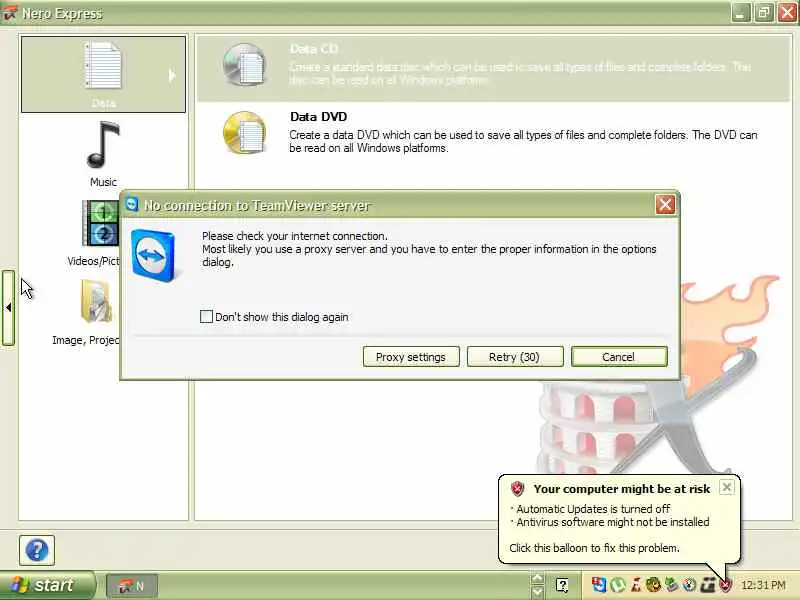
Task: Open the Image, Project folder category
Action: [x=97, y=302]
